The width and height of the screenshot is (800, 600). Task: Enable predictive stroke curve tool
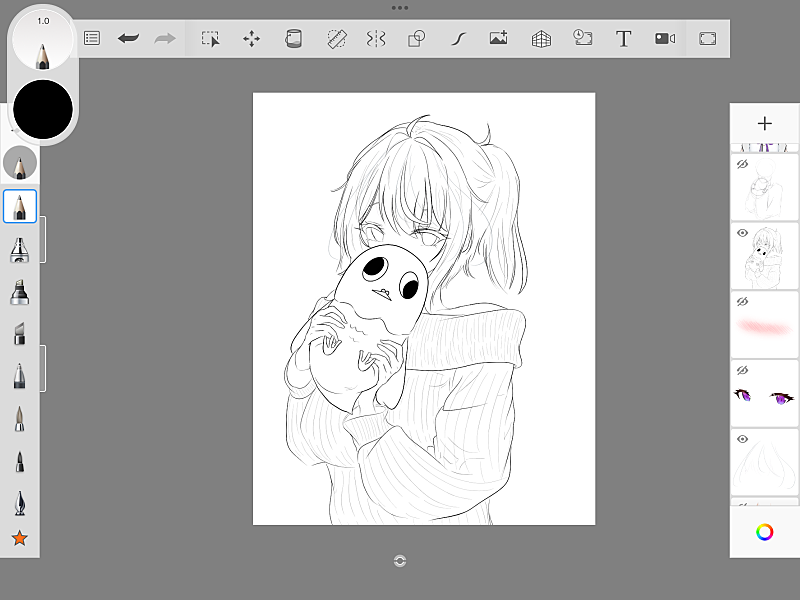point(458,39)
